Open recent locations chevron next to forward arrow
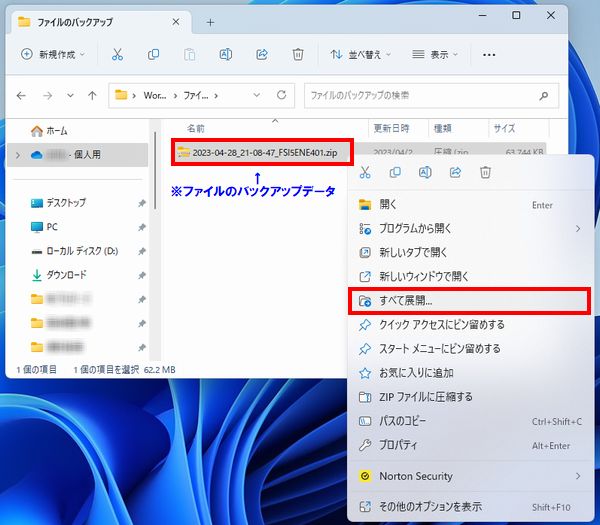 tap(70, 95)
